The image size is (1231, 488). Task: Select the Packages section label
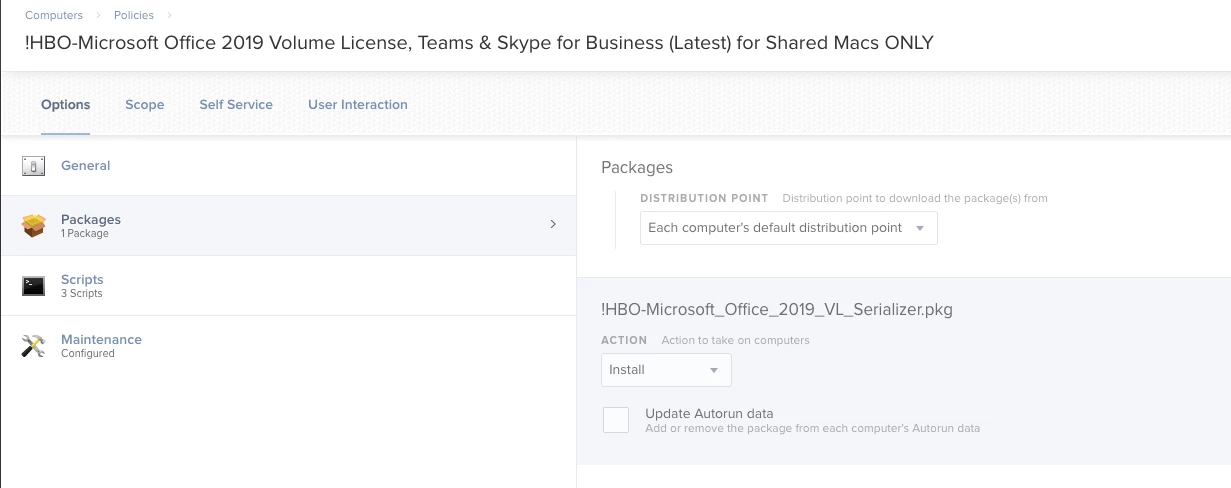(x=91, y=219)
